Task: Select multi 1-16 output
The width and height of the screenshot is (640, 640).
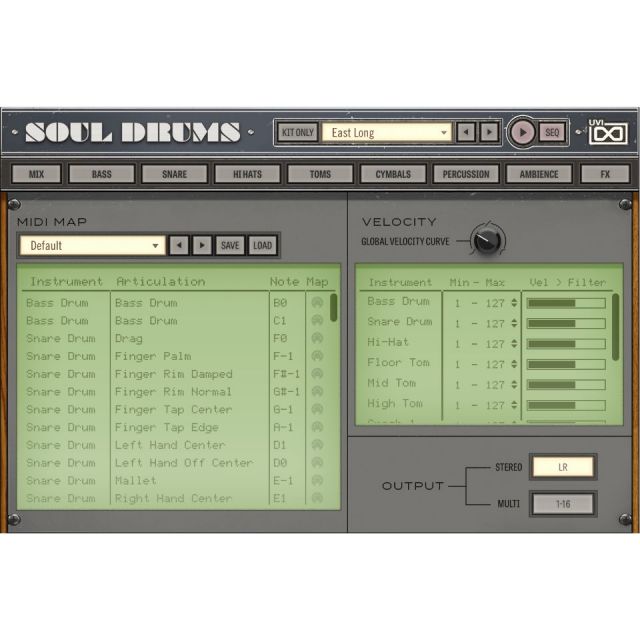Action: pos(563,504)
